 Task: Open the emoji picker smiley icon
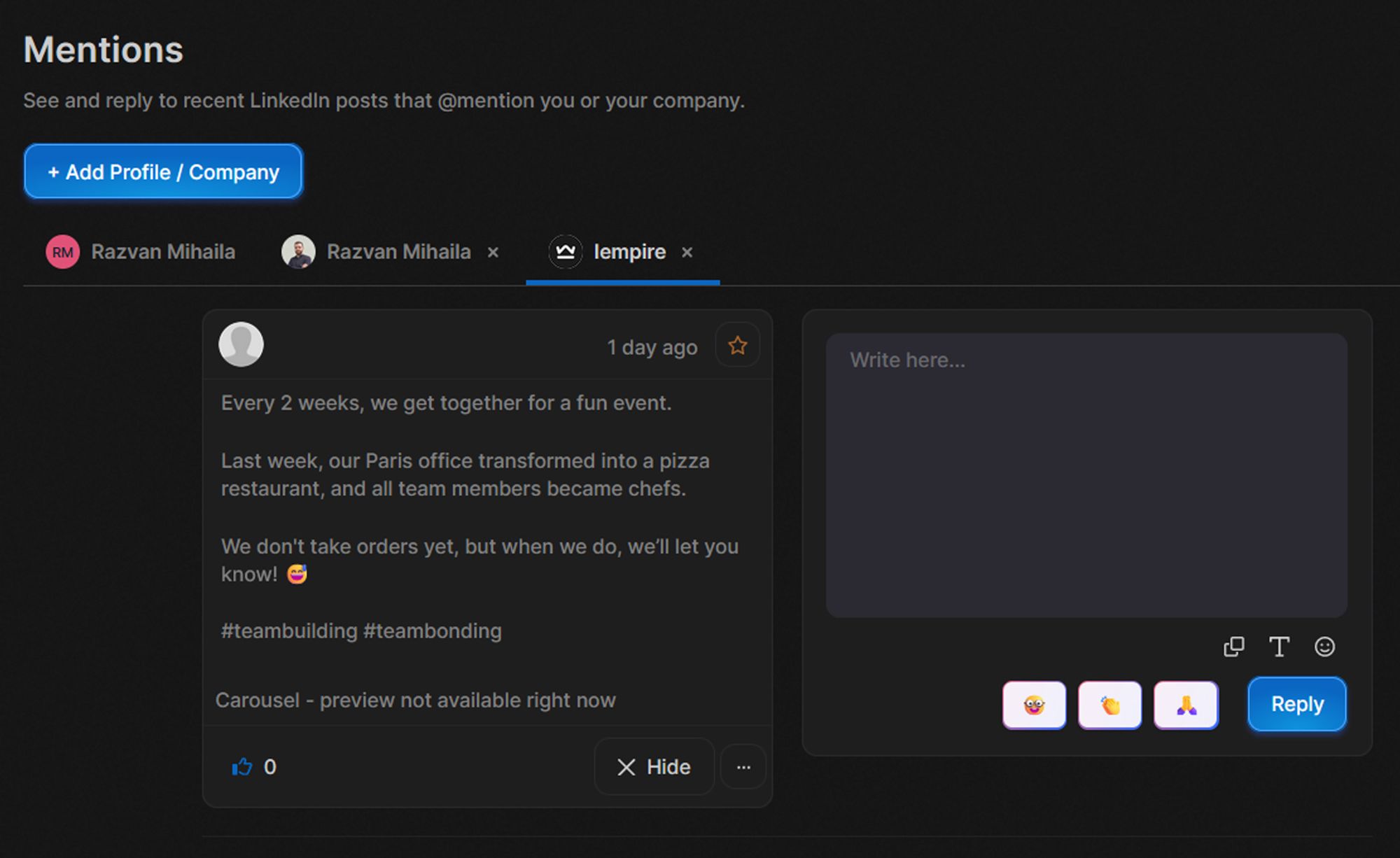pos(1324,647)
